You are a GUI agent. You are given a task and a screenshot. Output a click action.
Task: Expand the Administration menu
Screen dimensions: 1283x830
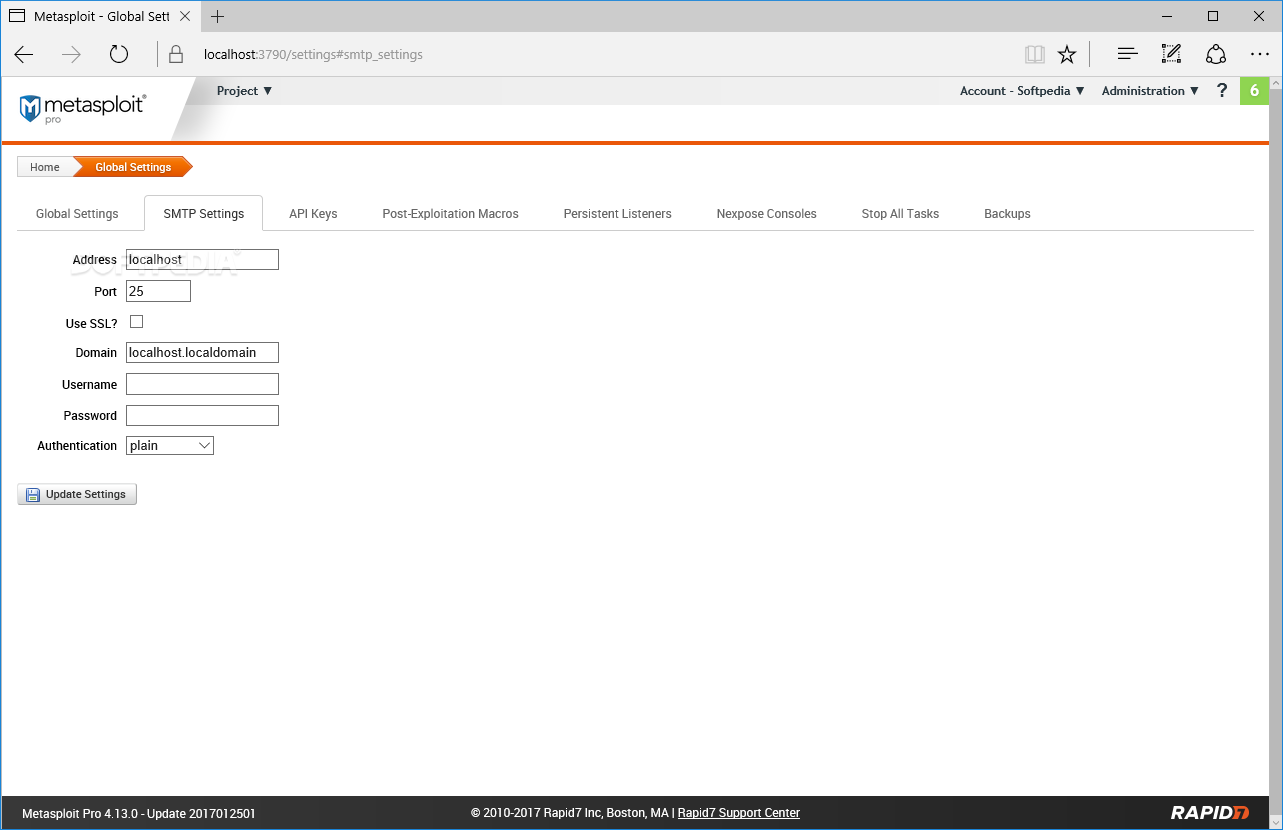[1150, 91]
